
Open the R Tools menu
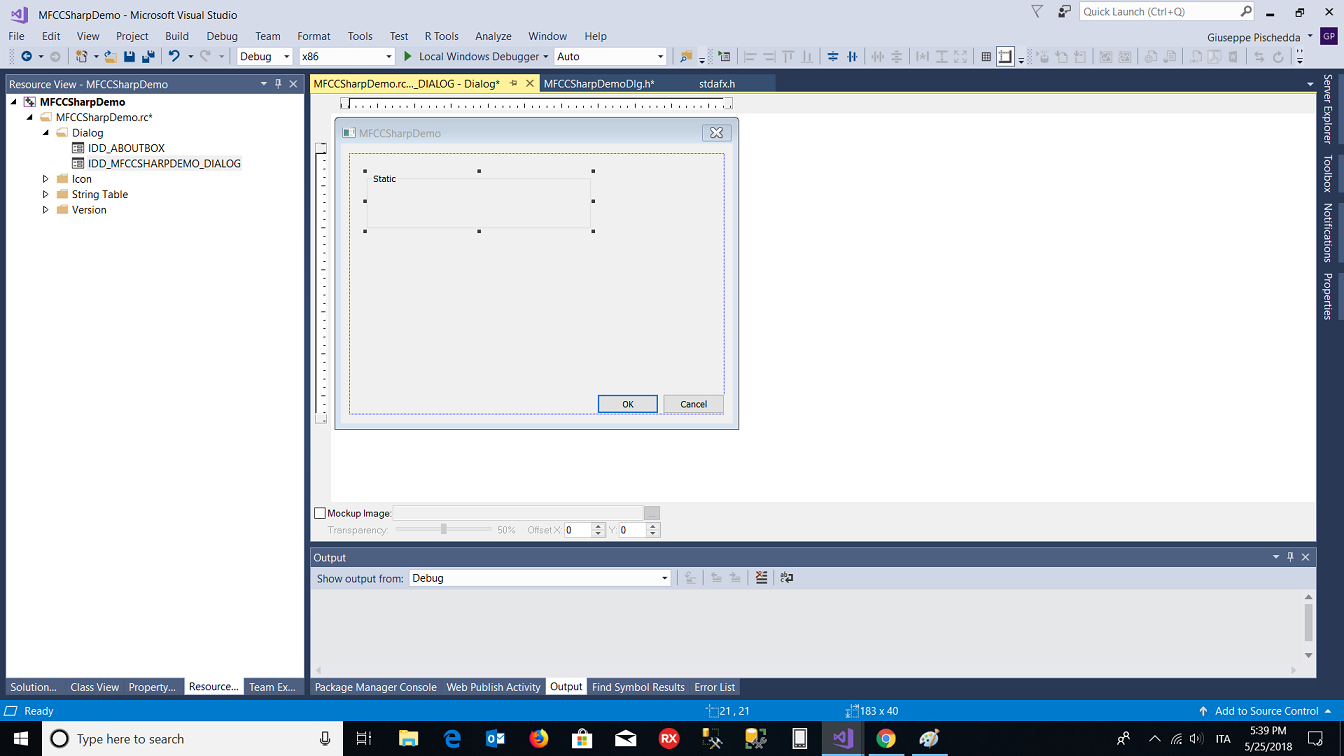coord(442,36)
